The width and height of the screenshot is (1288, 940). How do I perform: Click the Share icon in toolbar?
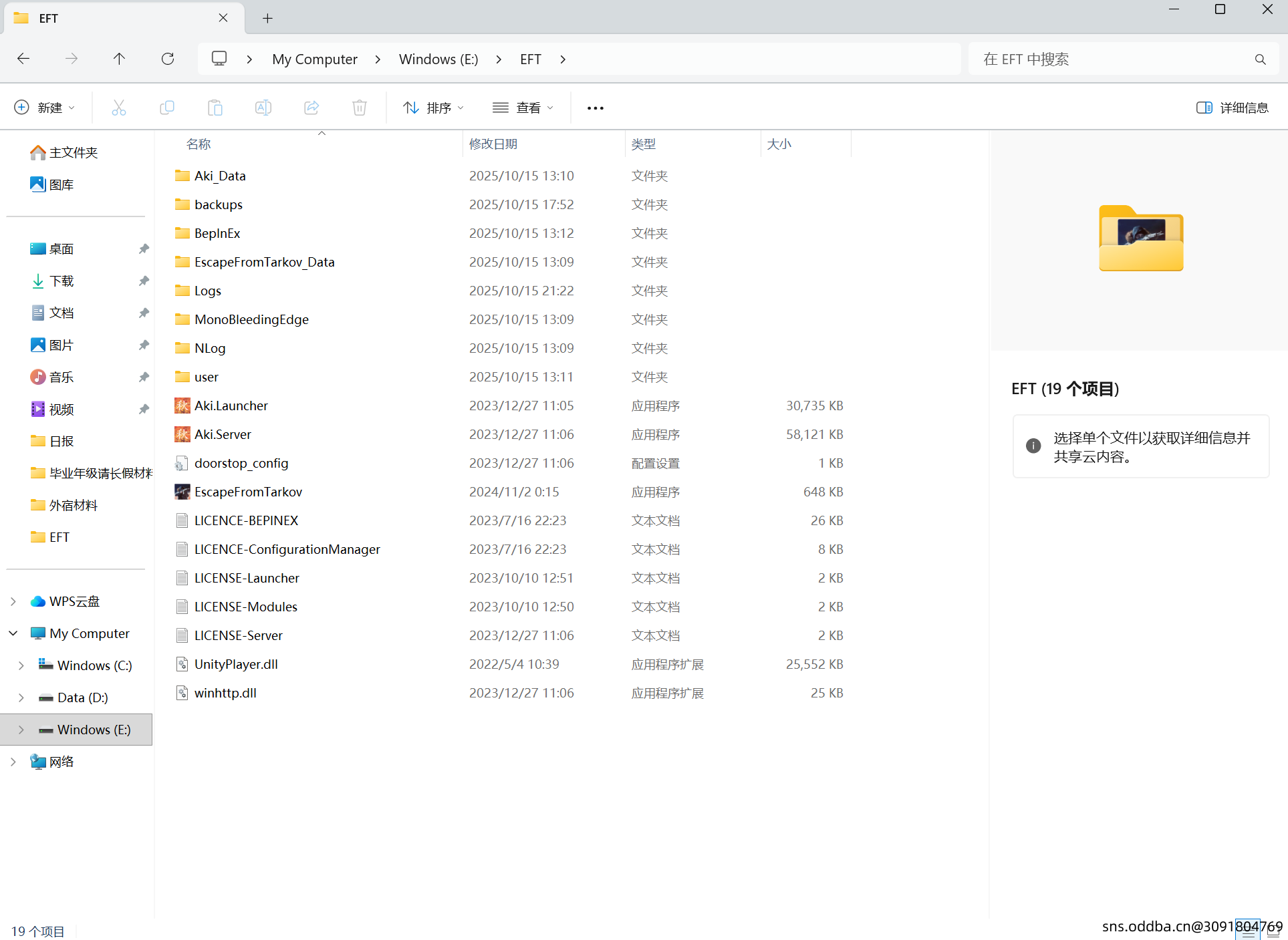[x=311, y=108]
